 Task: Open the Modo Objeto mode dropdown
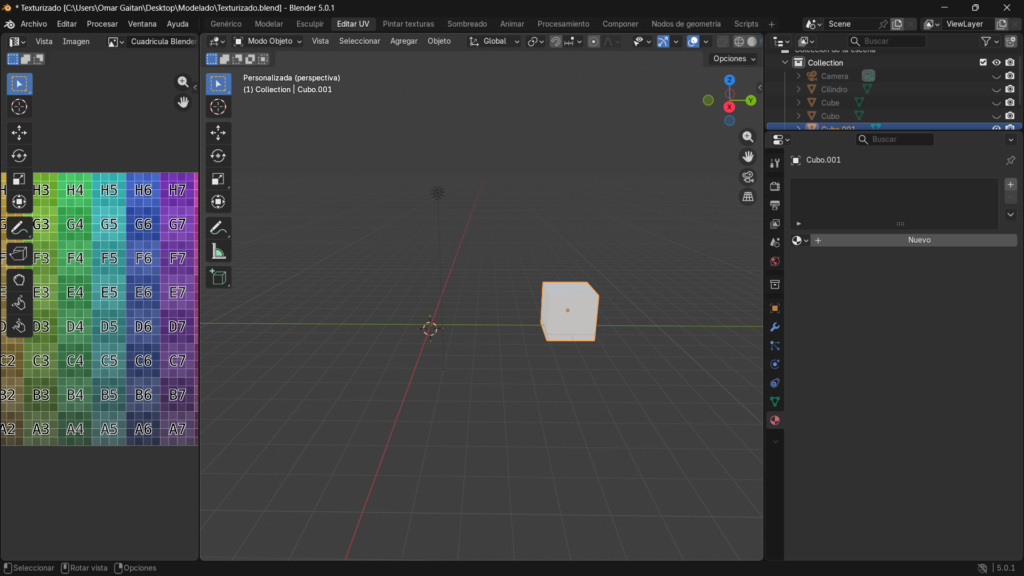pos(269,41)
